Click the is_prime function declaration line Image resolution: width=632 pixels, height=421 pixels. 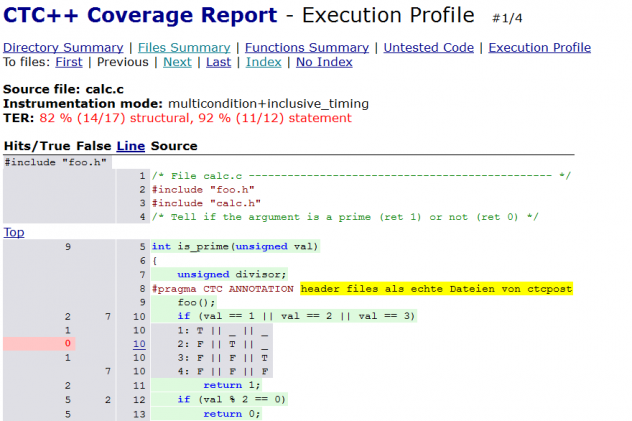click(x=235, y=246)
